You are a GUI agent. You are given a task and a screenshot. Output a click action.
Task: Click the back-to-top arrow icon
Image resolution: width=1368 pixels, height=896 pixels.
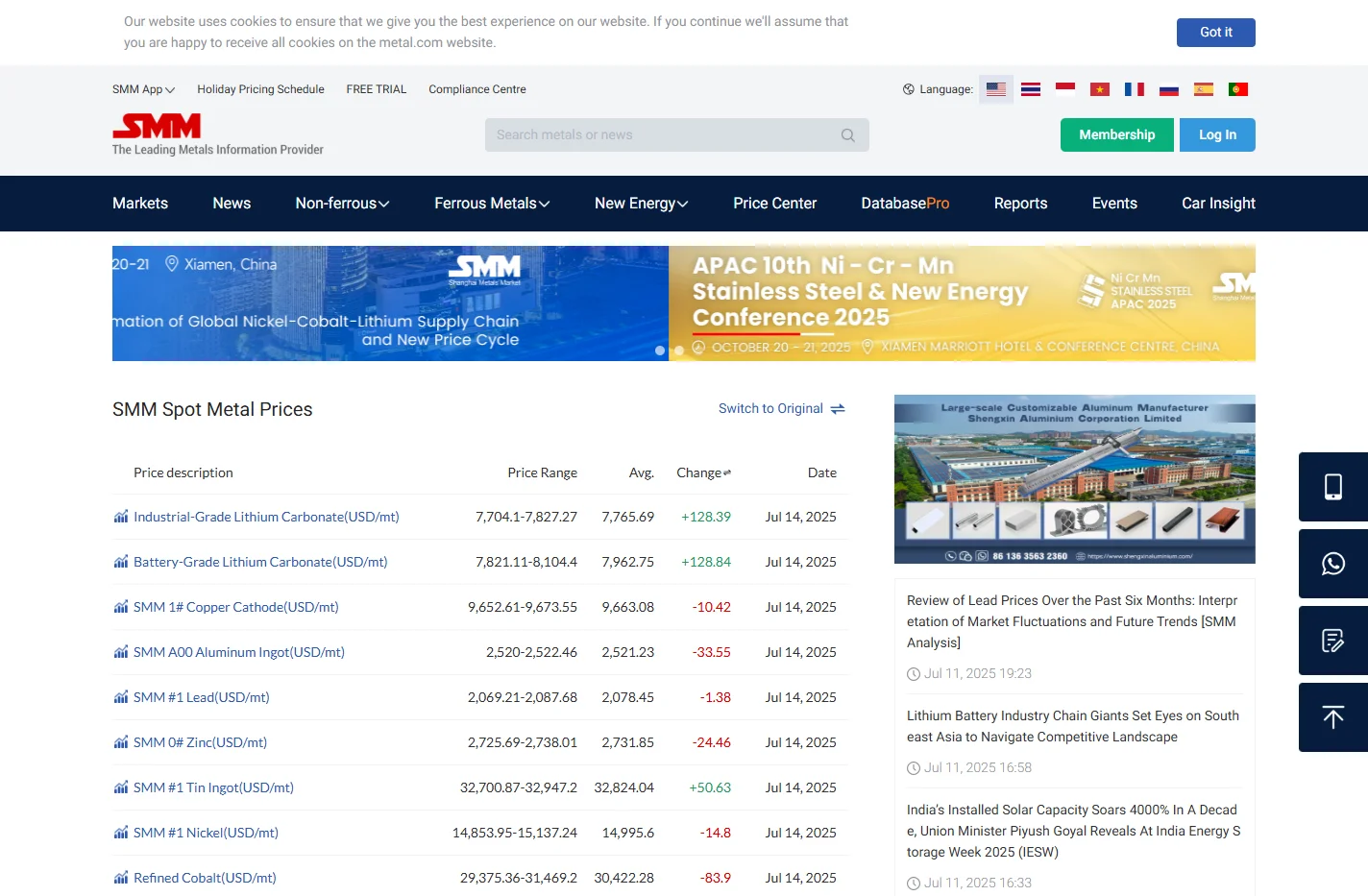[1333, 717]
